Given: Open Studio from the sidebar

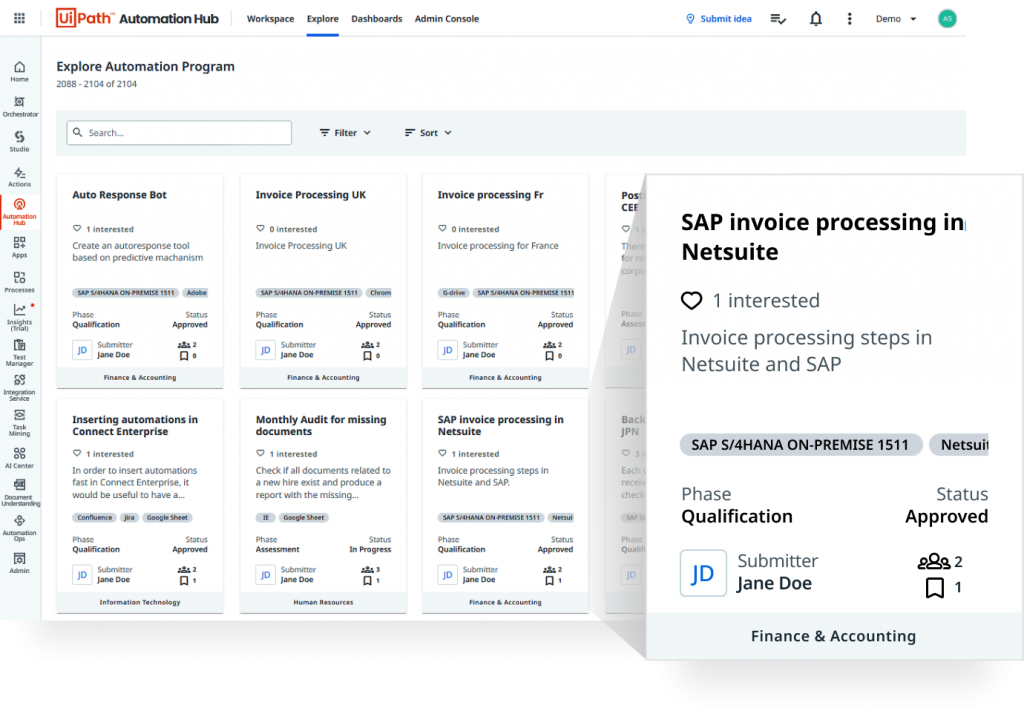Looking at the screenshot, I should pyautogui.click(x=20, y=142).
